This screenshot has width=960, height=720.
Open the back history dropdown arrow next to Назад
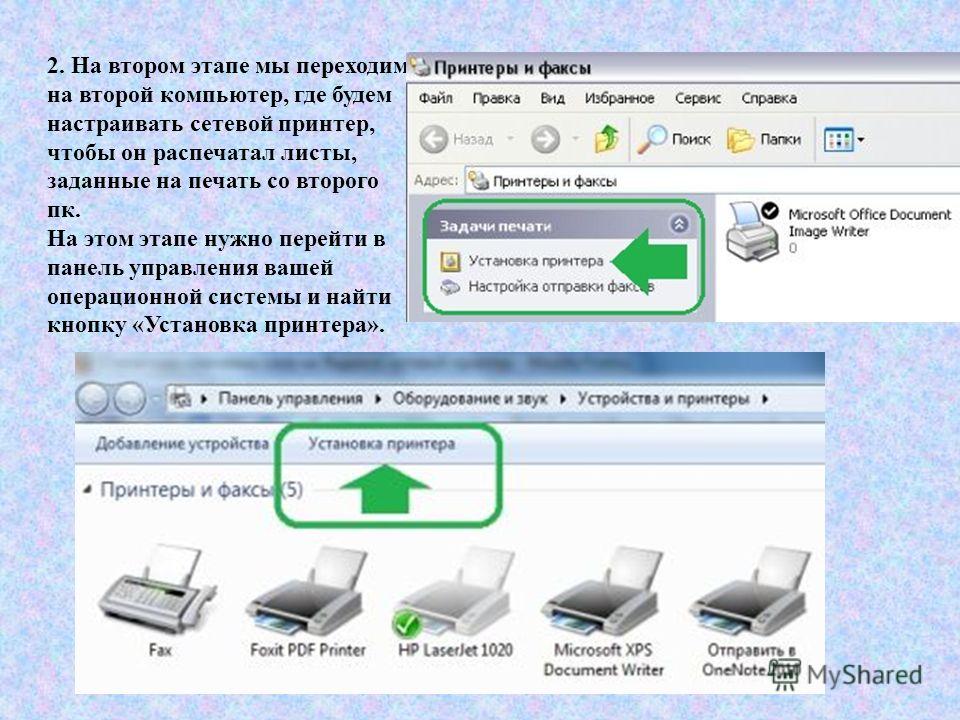(510, 139)
